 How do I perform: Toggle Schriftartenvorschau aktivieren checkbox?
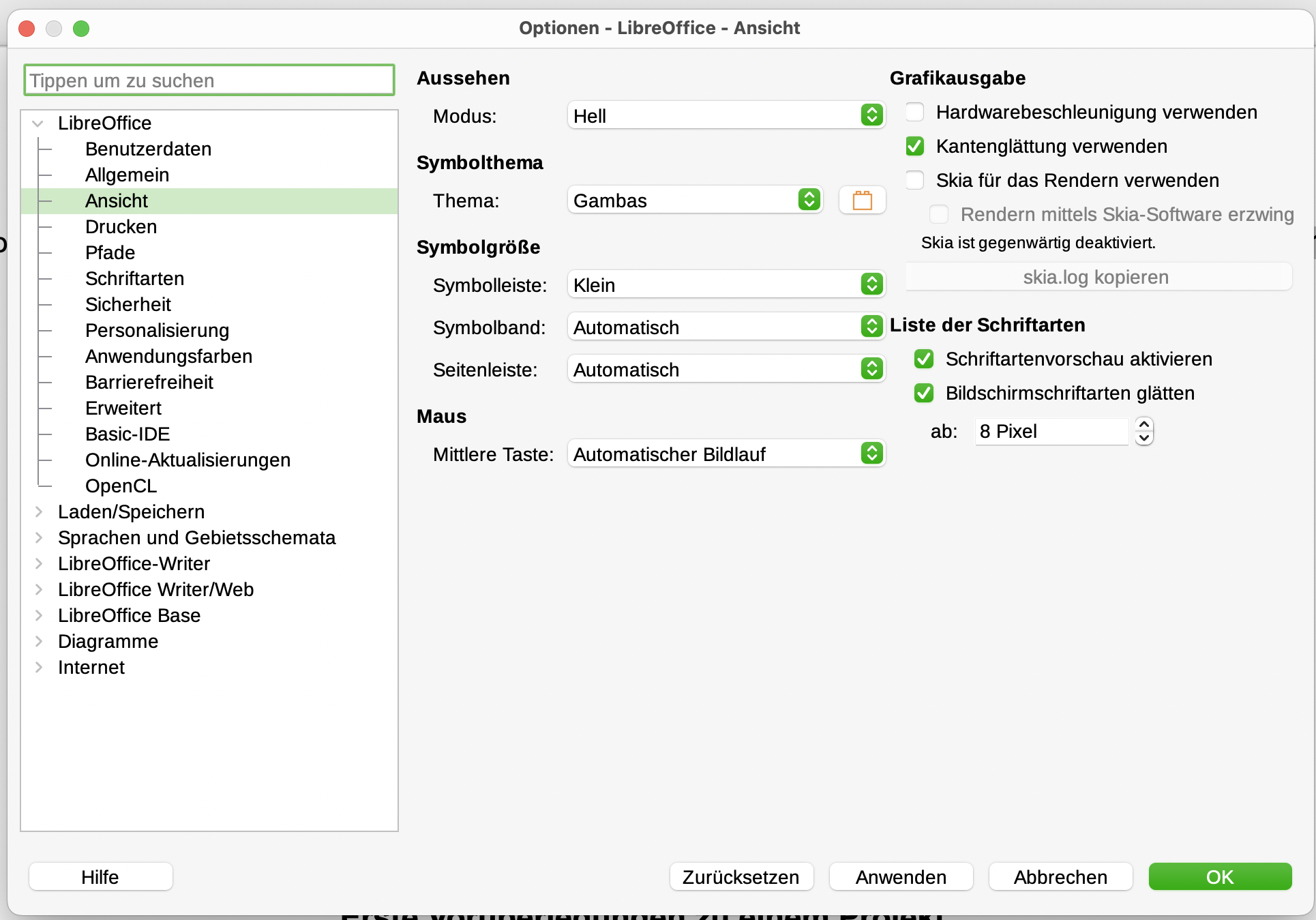[x=924, y=359]
